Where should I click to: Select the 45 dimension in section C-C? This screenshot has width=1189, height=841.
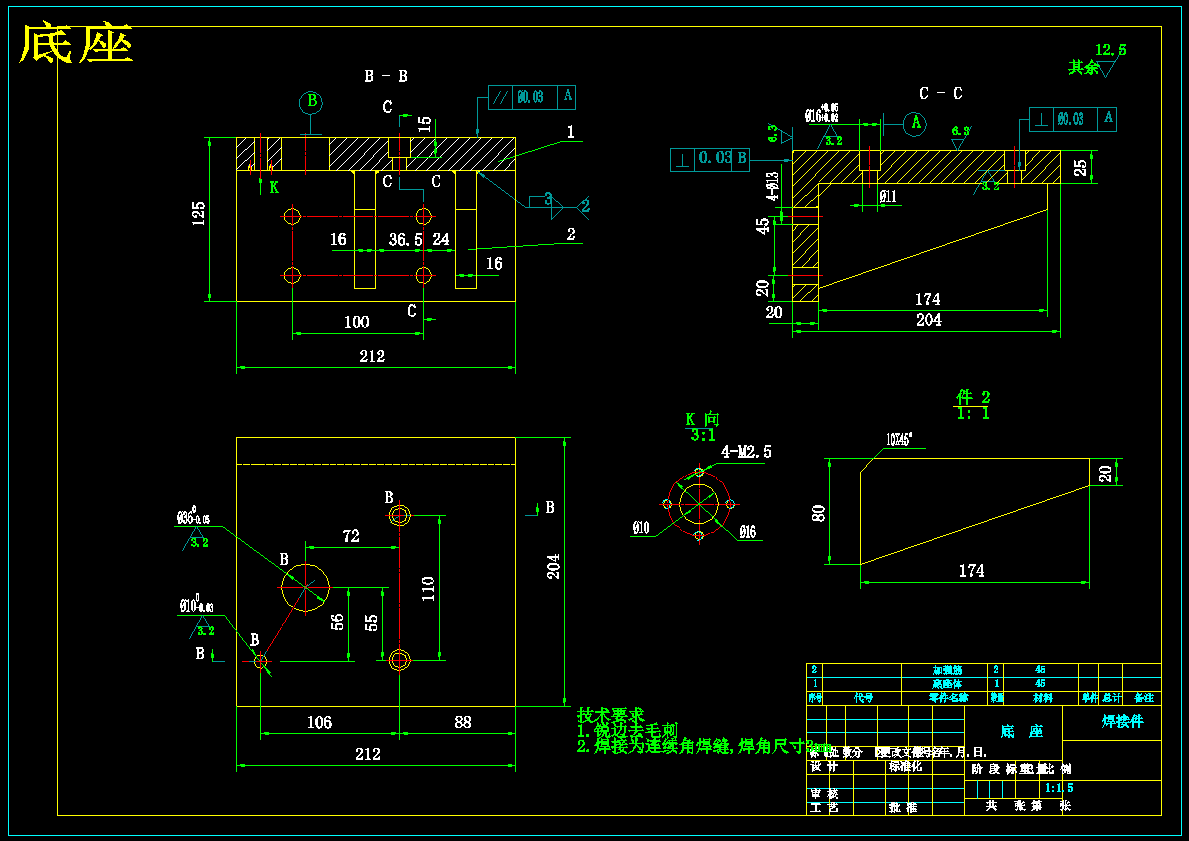764,226
